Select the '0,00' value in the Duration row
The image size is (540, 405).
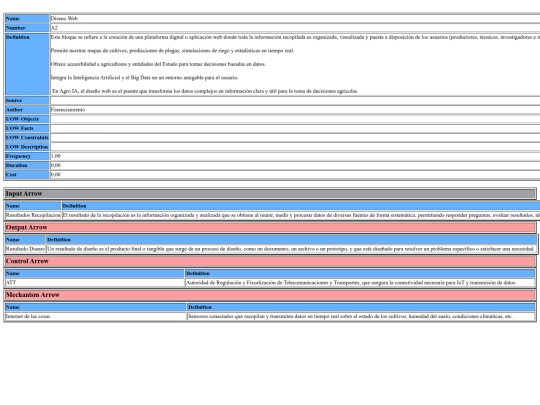[56, 165]
